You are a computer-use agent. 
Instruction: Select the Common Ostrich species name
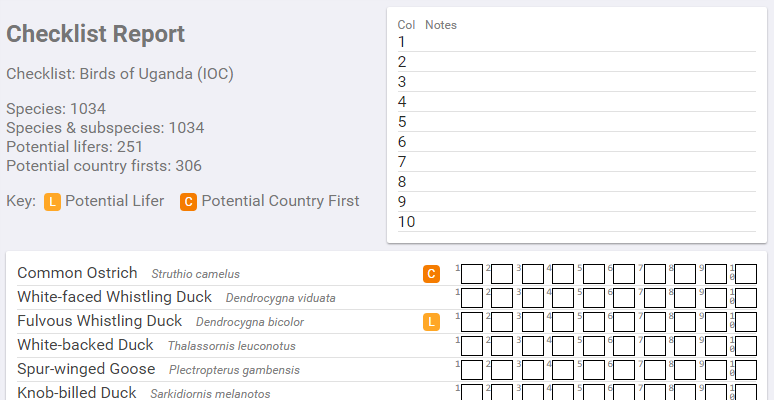[77, 273]
